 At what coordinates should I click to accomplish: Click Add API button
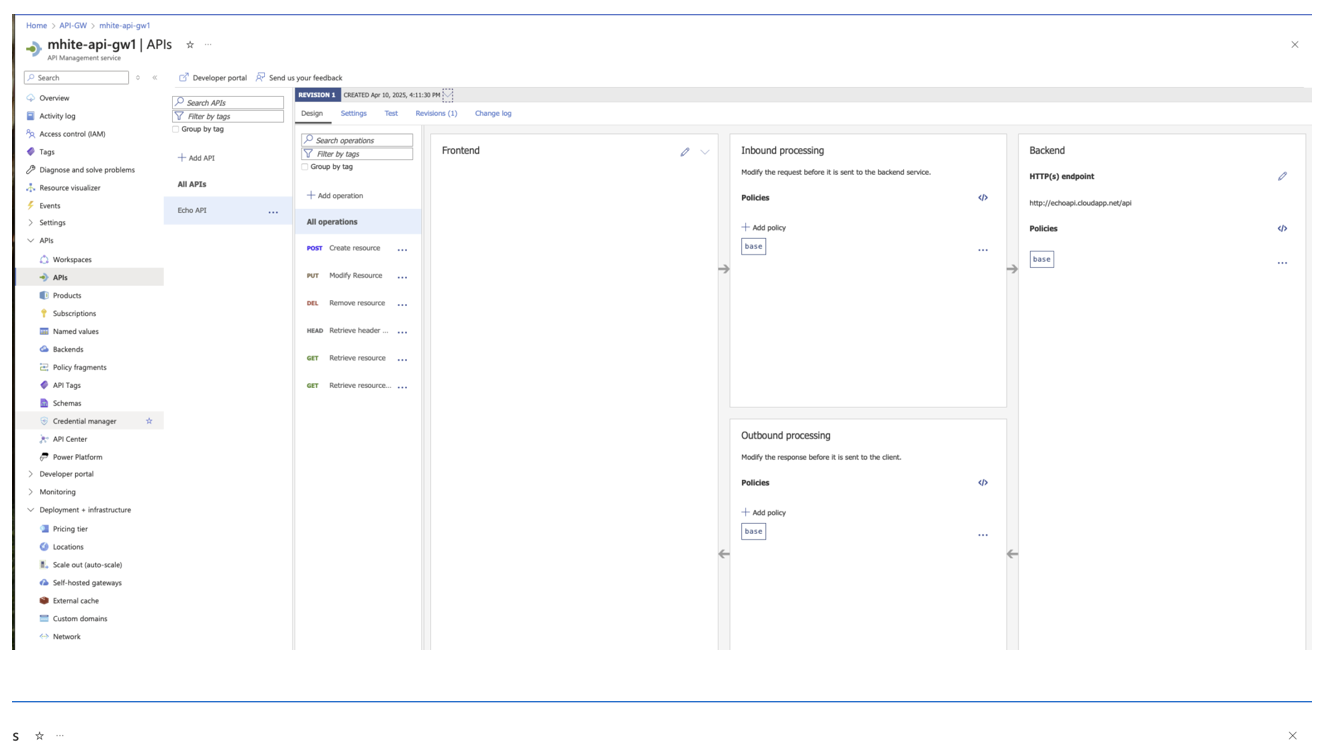click(196, 158)
